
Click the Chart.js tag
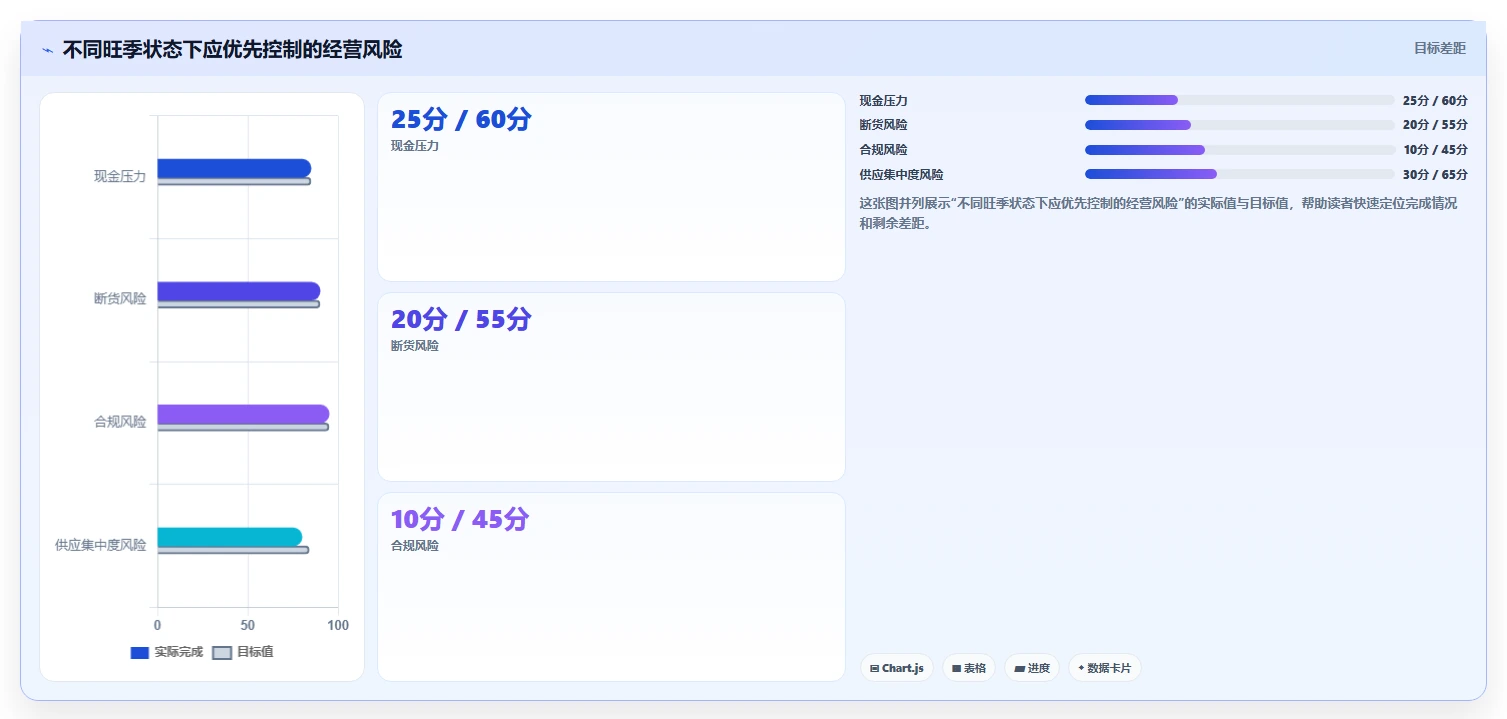pos(897,668)
